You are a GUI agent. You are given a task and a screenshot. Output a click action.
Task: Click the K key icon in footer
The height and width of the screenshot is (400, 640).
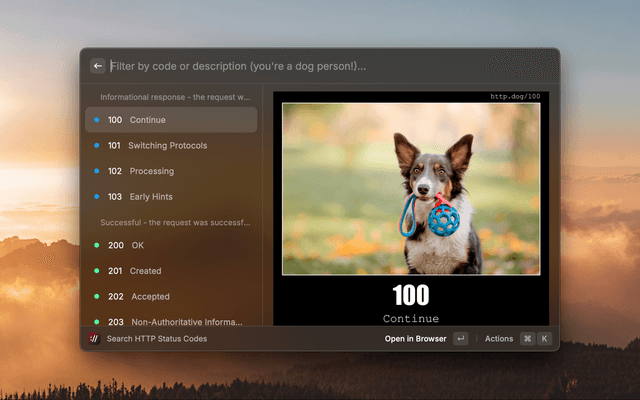point(544,339)
